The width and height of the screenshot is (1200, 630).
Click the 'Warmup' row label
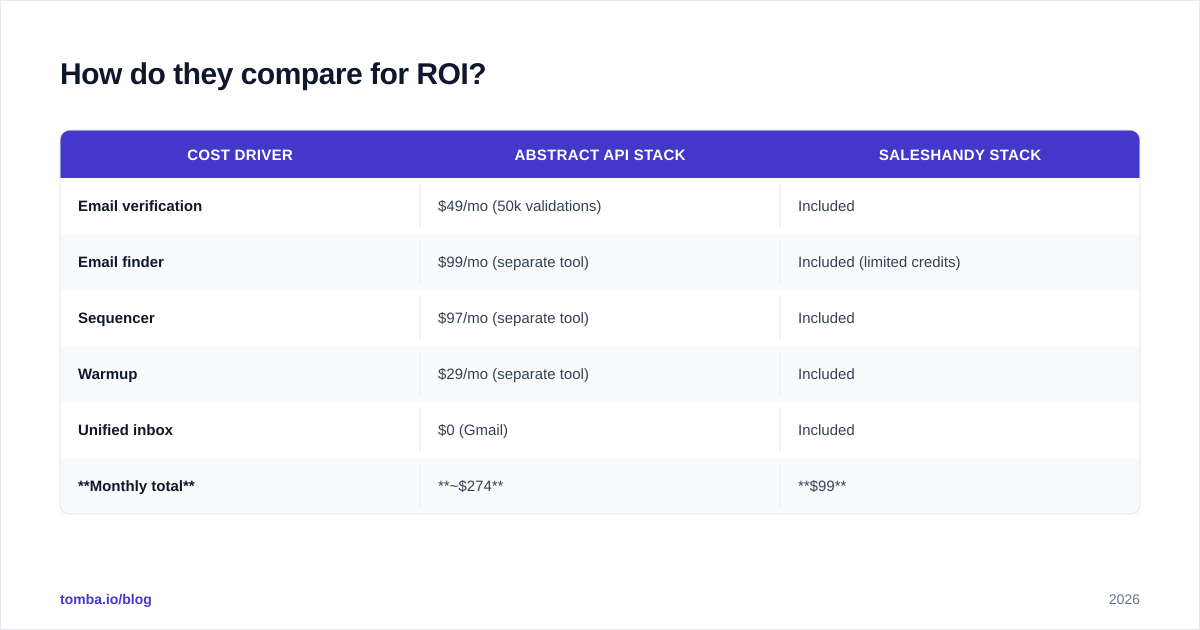[108, 374]
